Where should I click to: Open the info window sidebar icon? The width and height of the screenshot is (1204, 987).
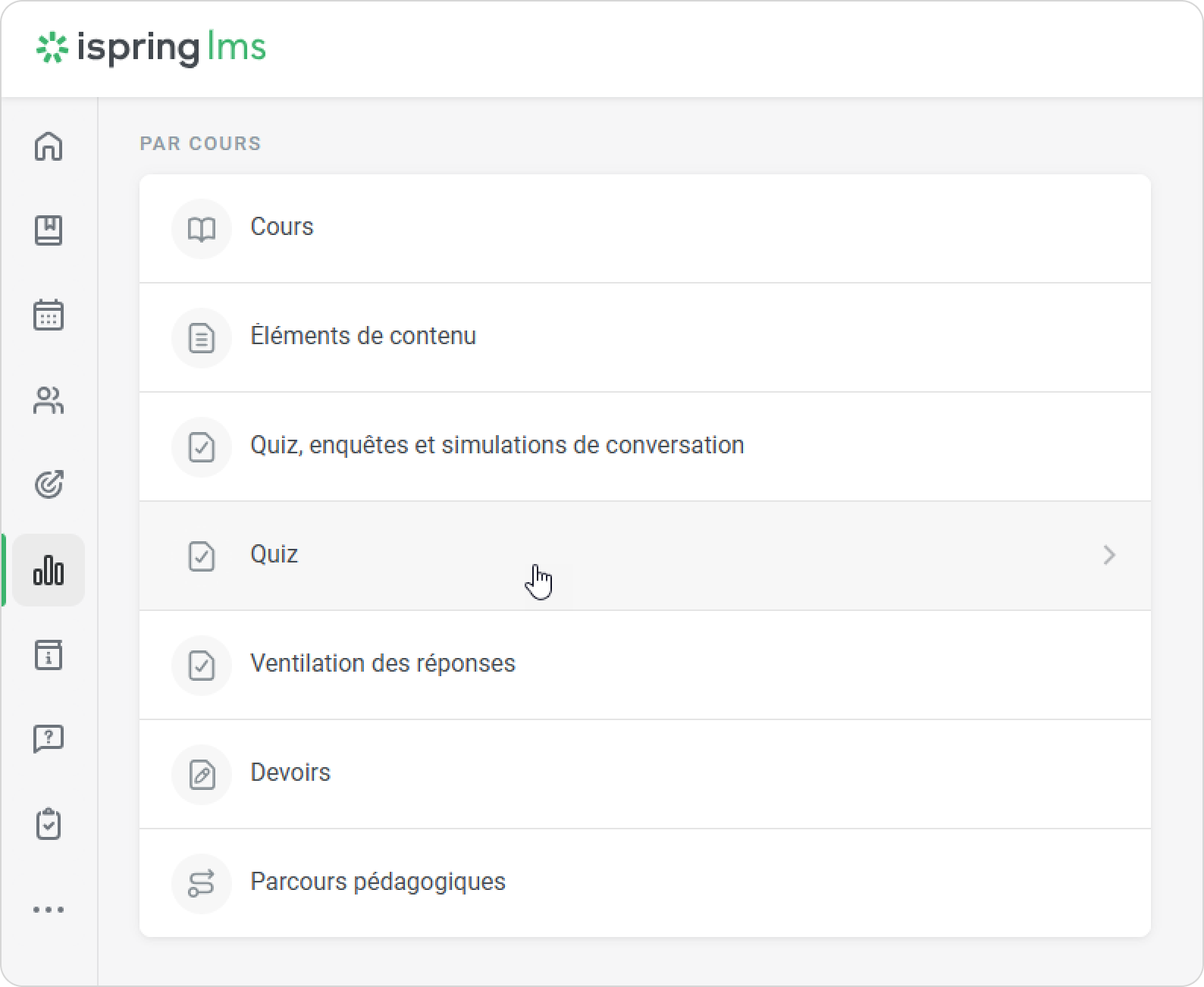click(x=49, y=655)
